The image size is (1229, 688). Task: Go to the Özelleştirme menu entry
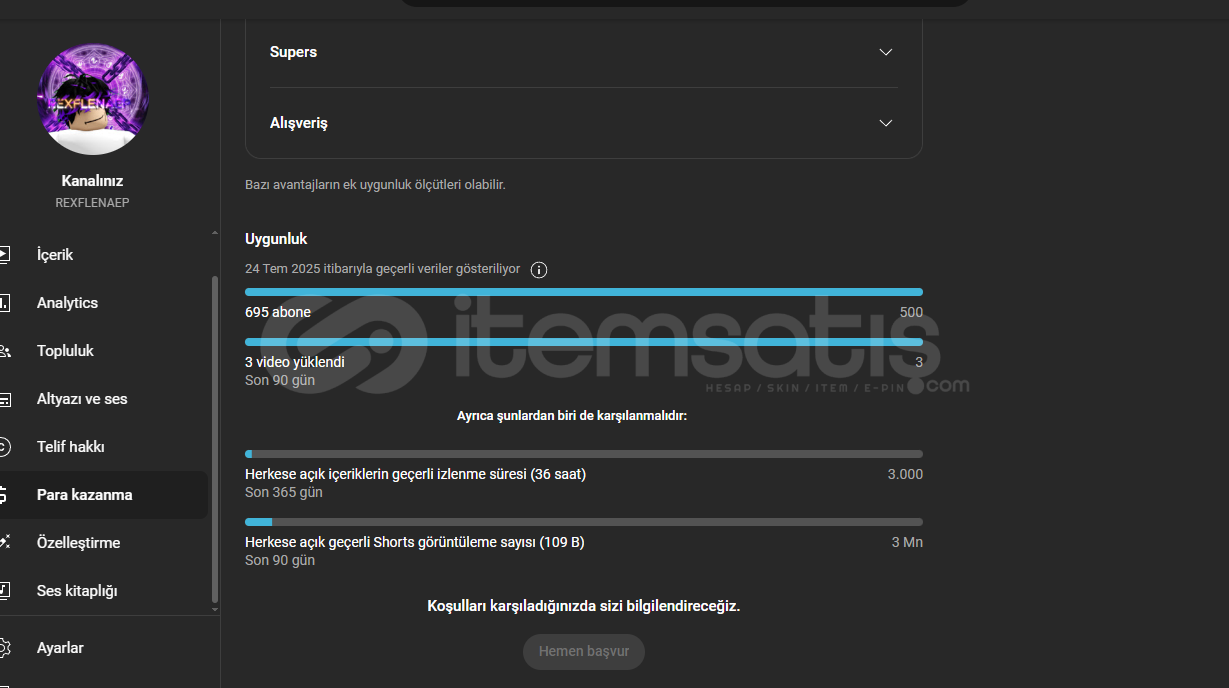(78, 543)
